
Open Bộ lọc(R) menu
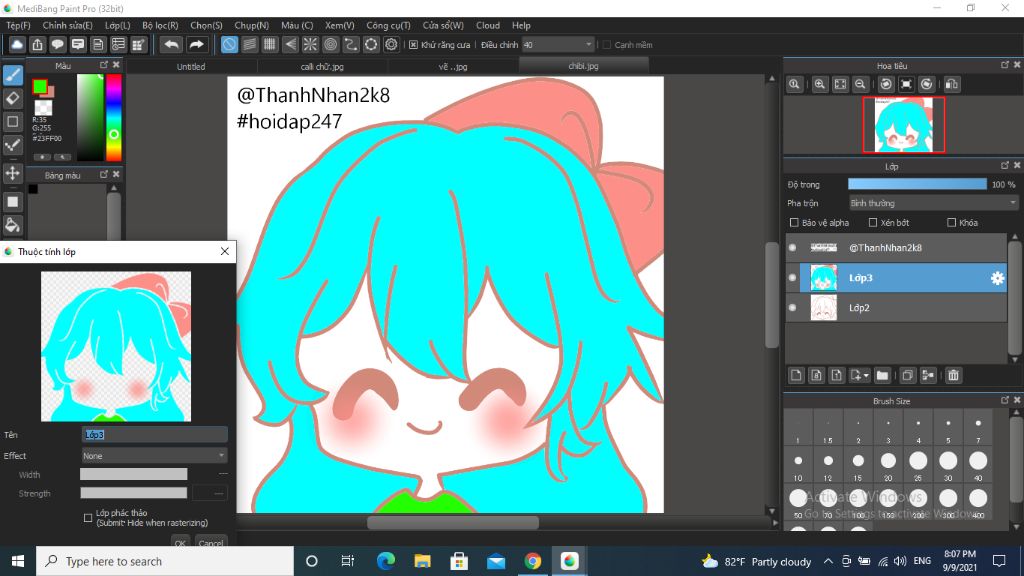[x=160, y=25]
